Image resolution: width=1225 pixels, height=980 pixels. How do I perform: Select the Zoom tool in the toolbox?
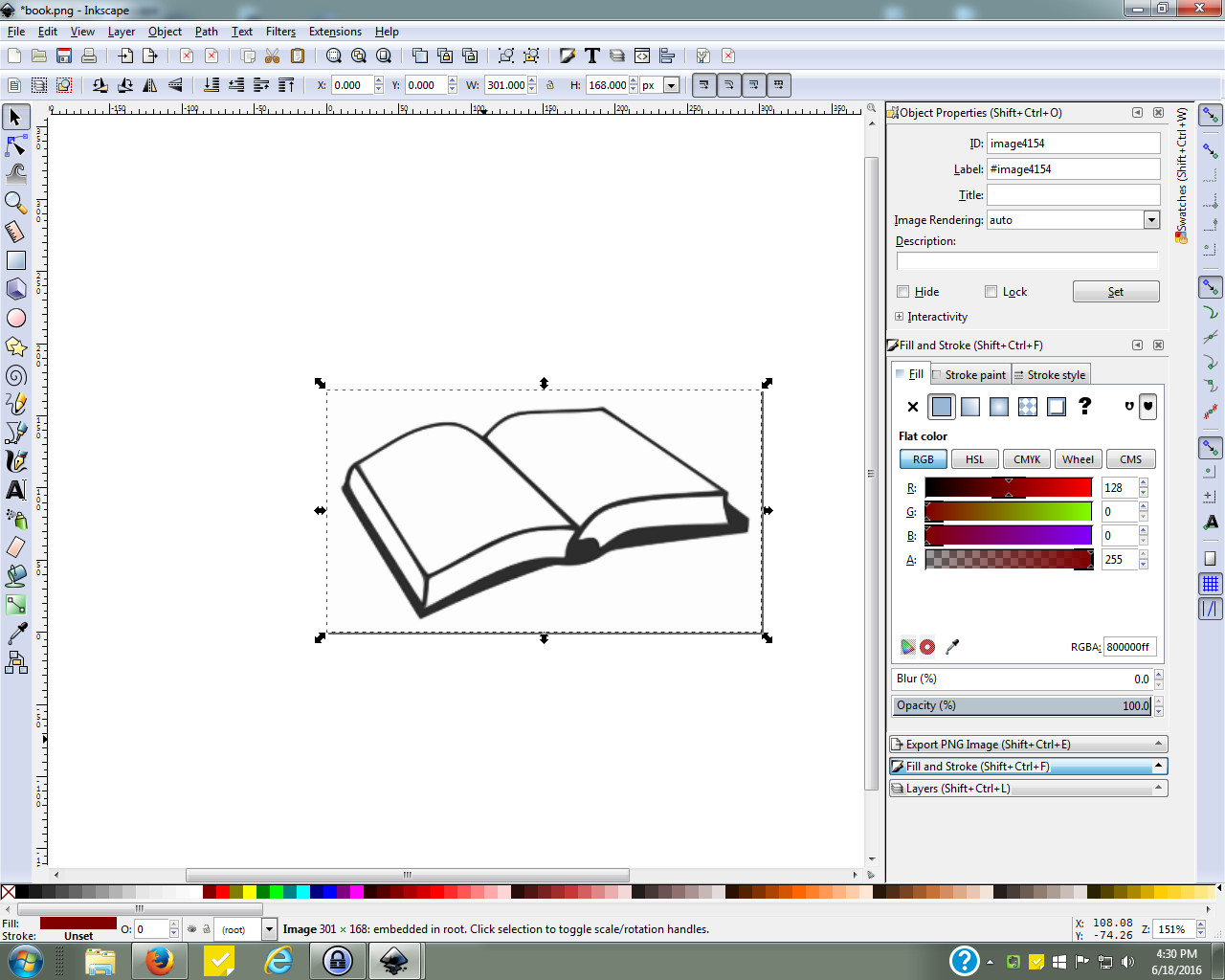tap(15, 202)
